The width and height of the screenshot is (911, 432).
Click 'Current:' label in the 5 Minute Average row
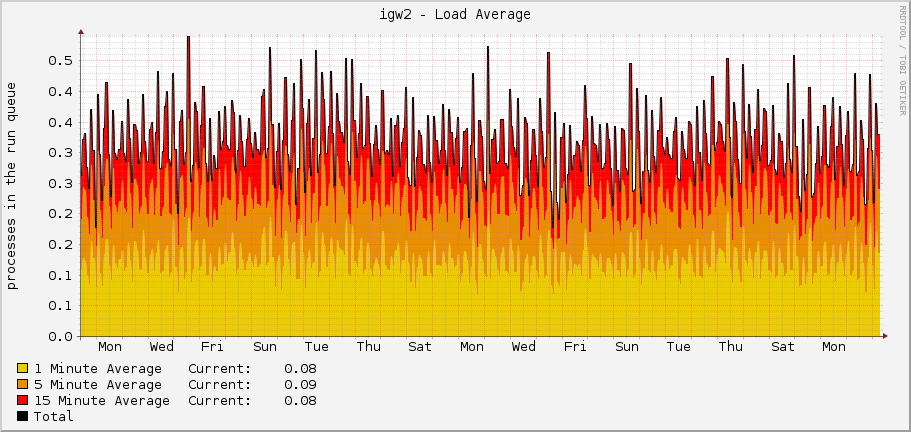220,384
